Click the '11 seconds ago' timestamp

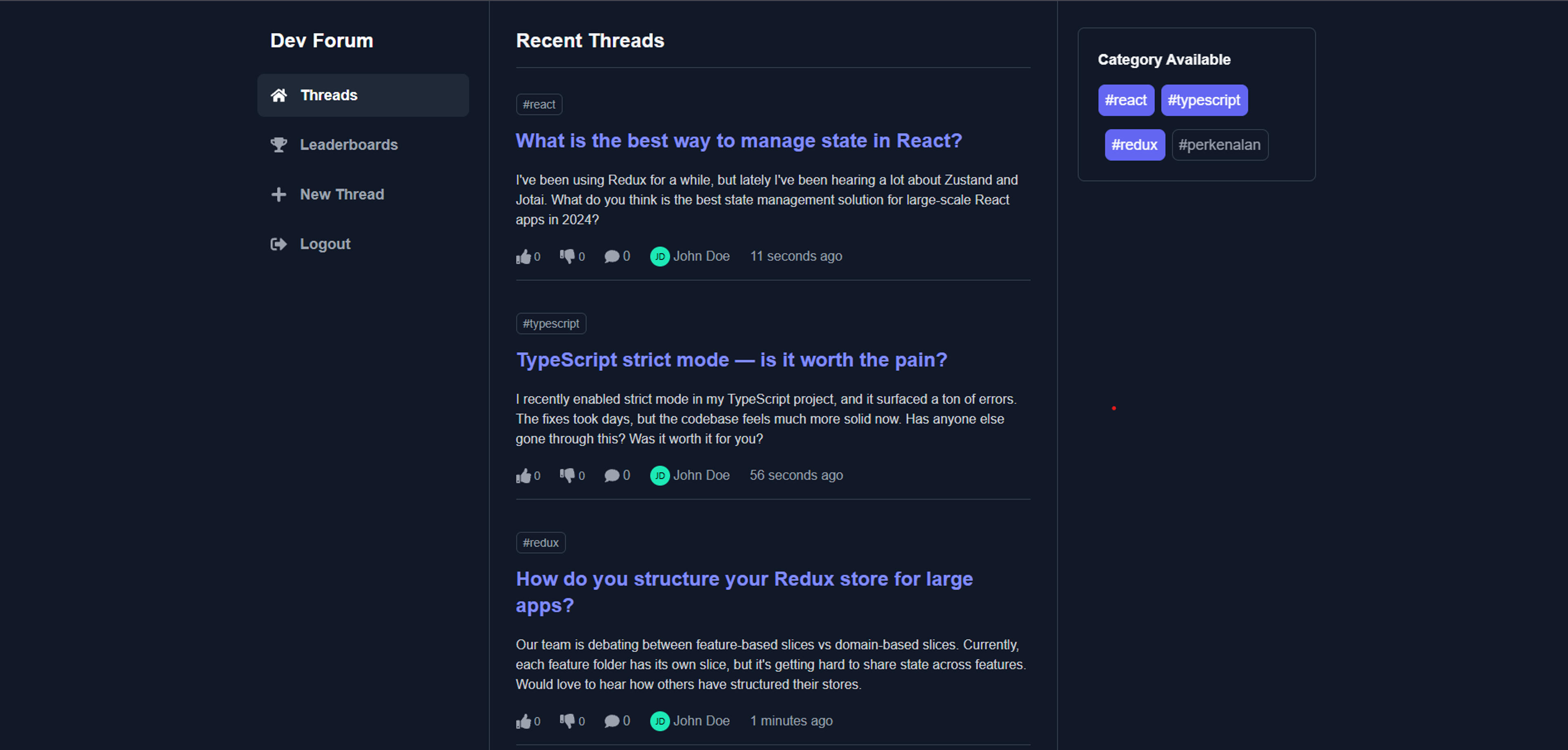(796, 256)
